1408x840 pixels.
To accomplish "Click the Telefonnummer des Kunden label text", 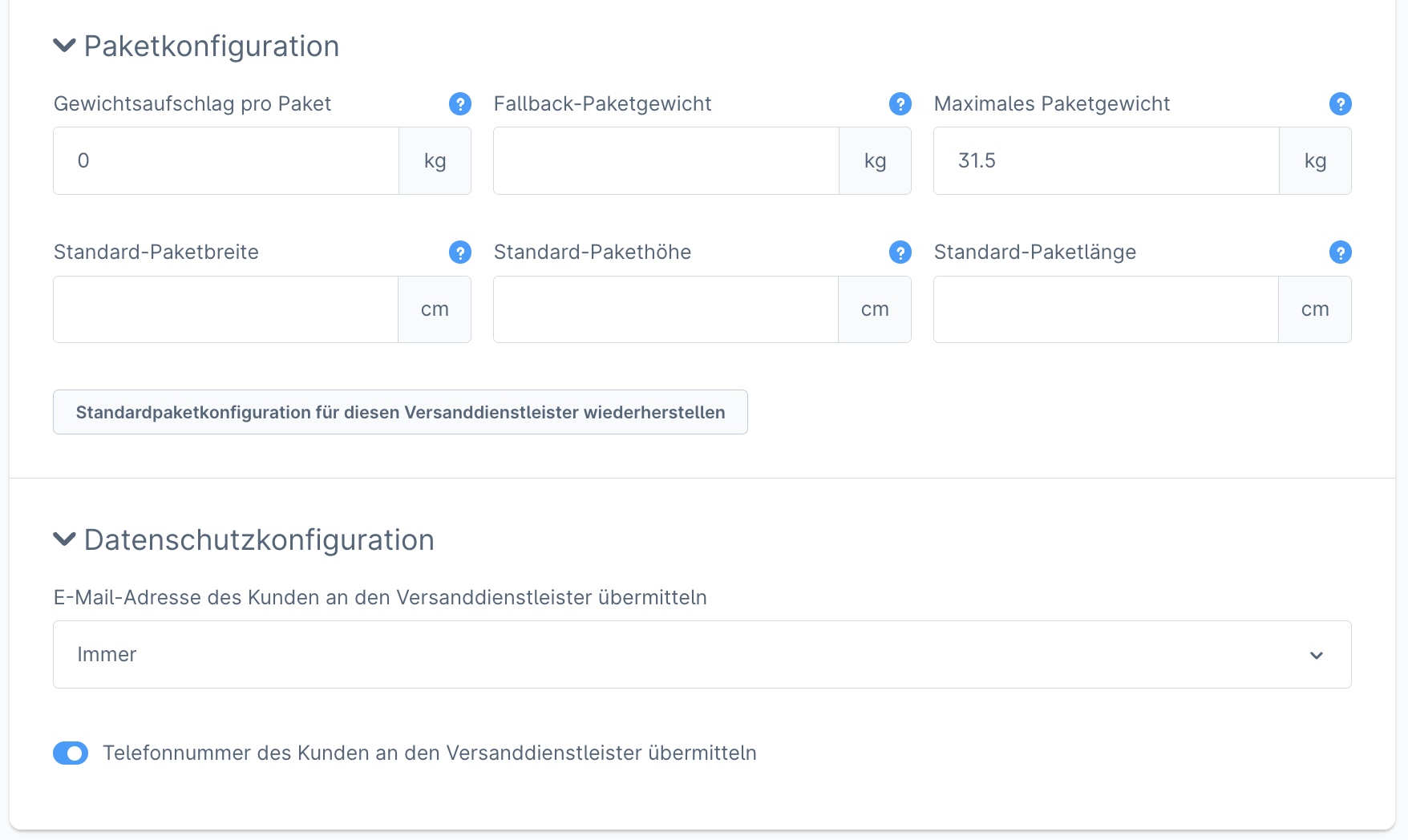I will tap(430, 753).
